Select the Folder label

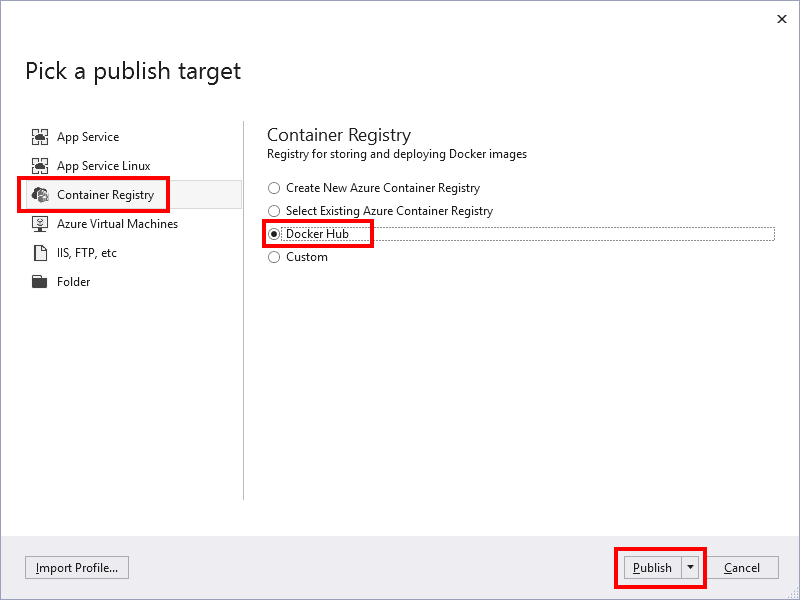pyautogui.click(x=73, y=282)
